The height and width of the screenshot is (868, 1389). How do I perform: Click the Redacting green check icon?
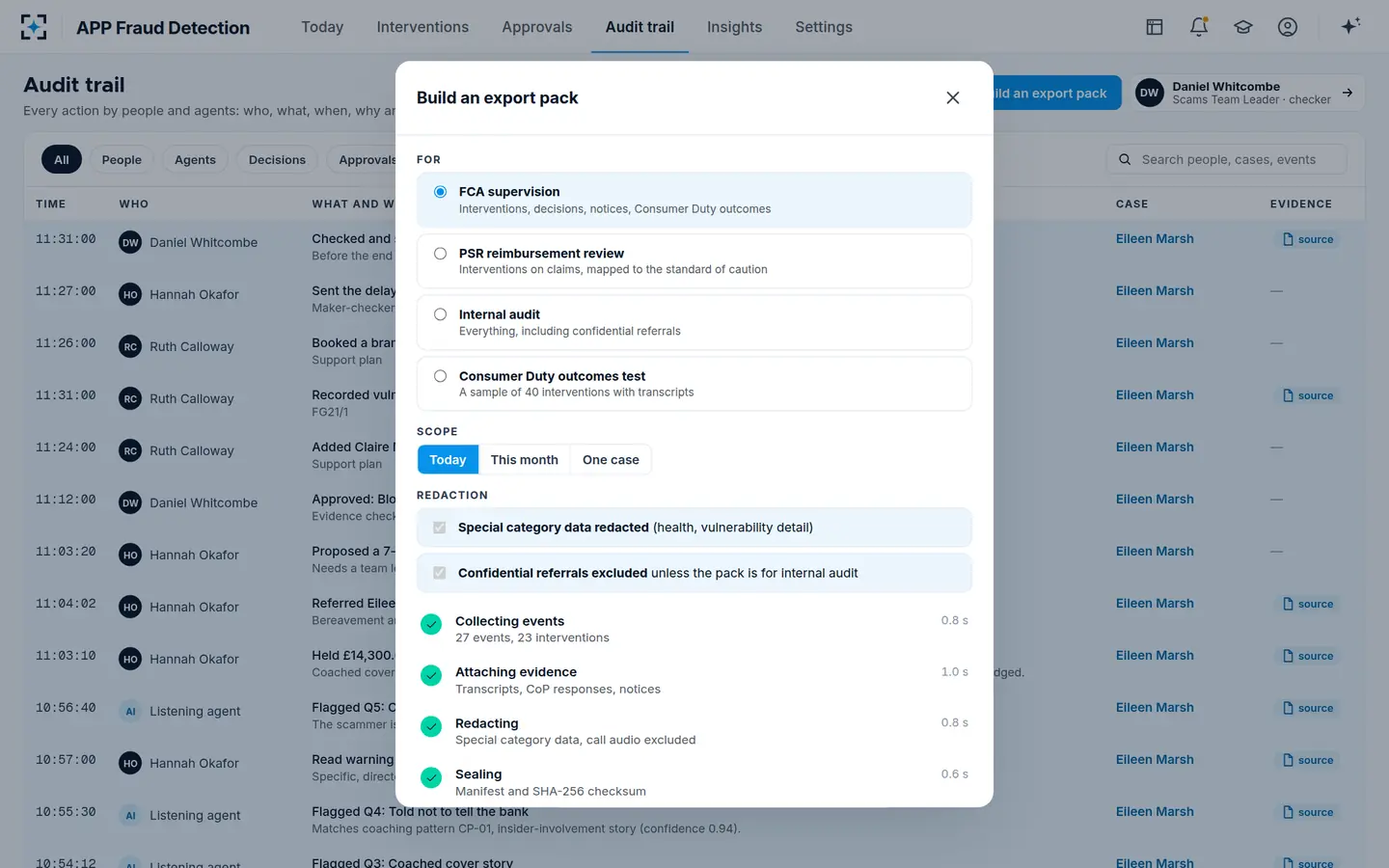click(431, 727)
